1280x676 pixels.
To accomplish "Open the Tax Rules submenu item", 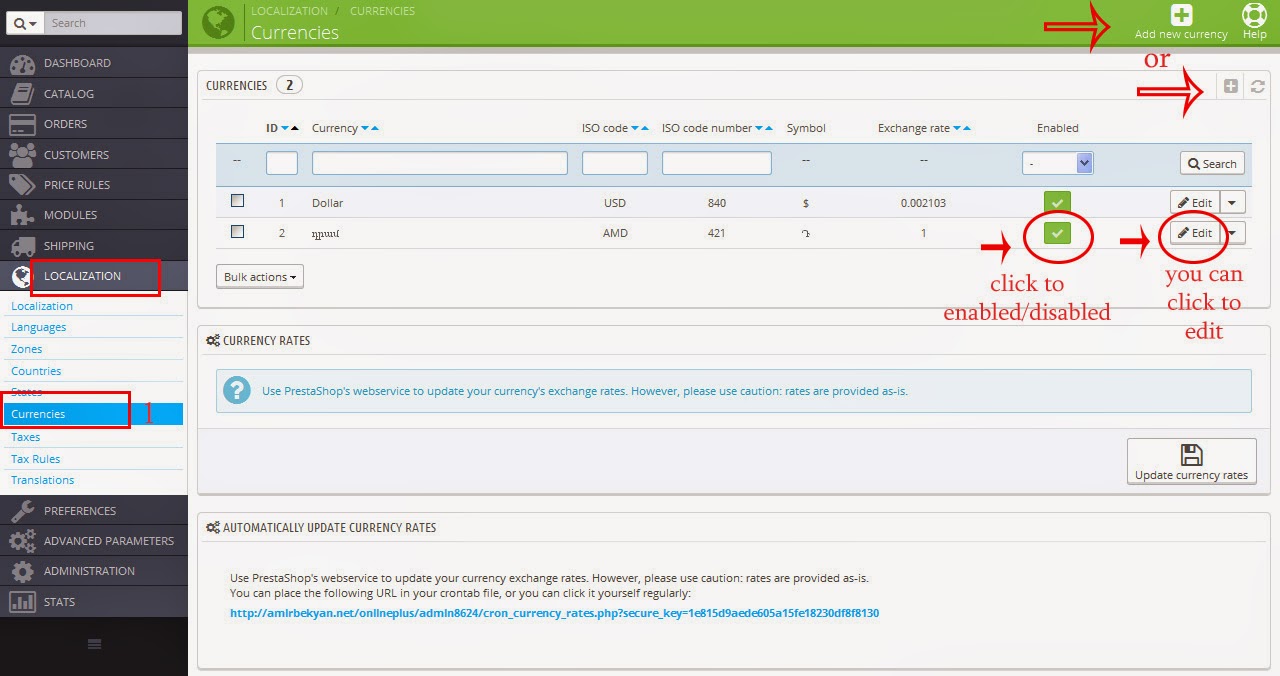I will [x=35, y=459].
